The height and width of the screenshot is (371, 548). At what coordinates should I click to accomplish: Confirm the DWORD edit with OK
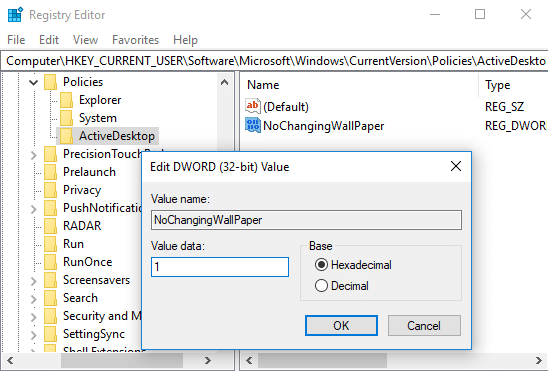(x=341, y=326)
